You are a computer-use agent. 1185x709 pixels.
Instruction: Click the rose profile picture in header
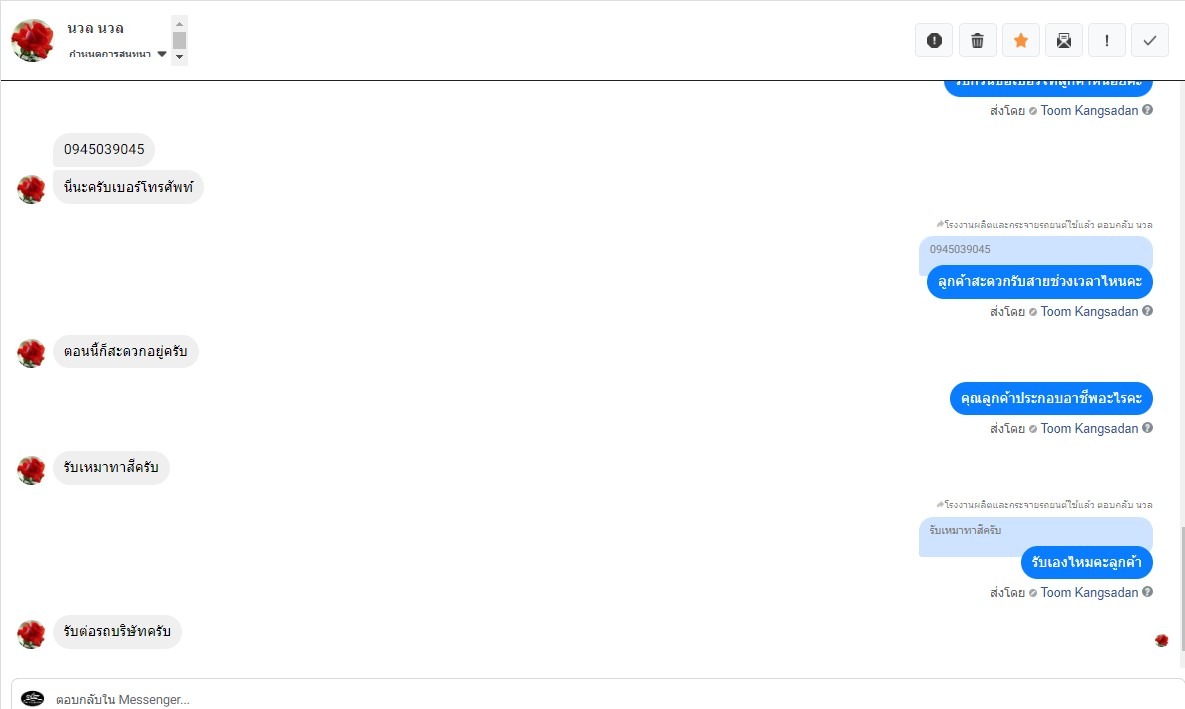coord(32,40)
